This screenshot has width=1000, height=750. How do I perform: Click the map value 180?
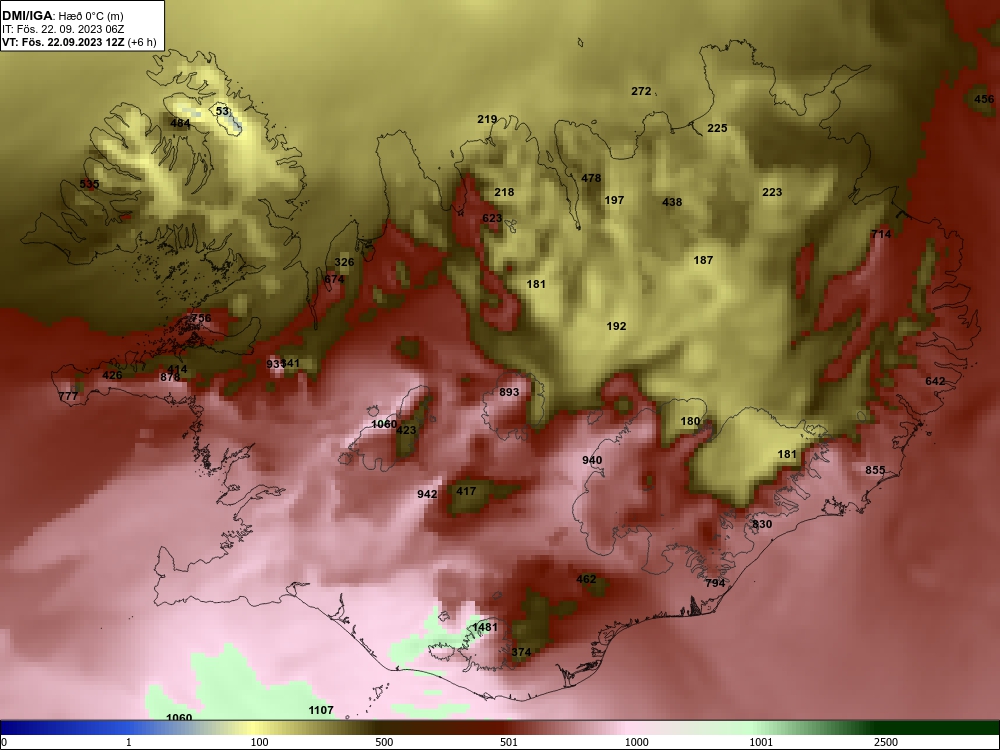pyautogui.click(x=690, y=421)
